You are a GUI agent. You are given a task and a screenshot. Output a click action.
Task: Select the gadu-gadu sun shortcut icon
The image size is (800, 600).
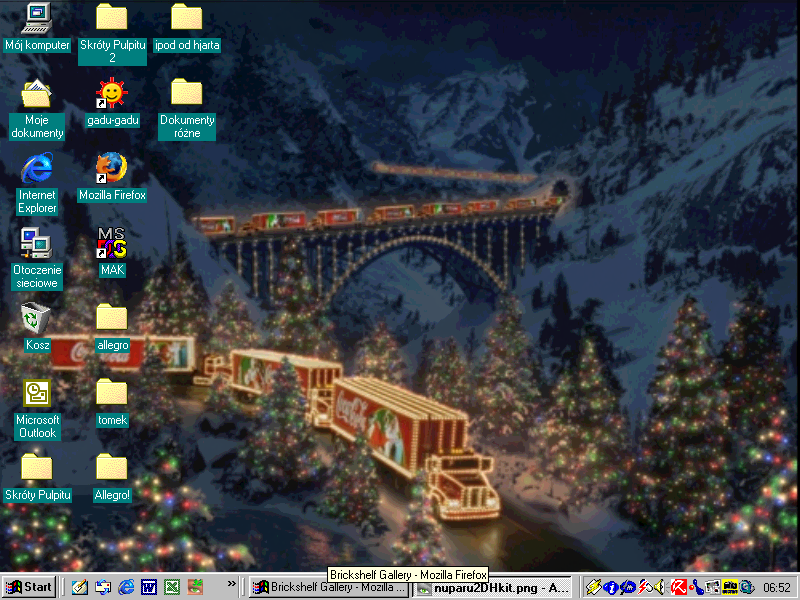click(112, 93)
